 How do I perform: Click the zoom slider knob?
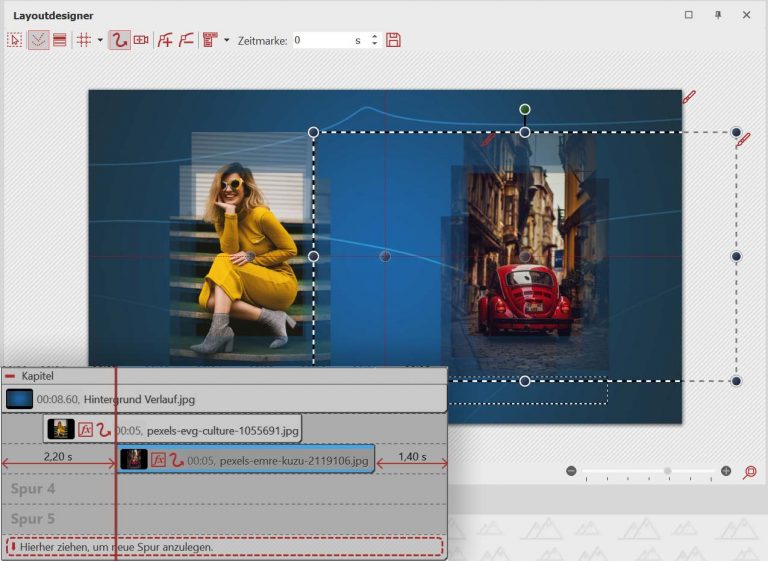click(668, 471)
